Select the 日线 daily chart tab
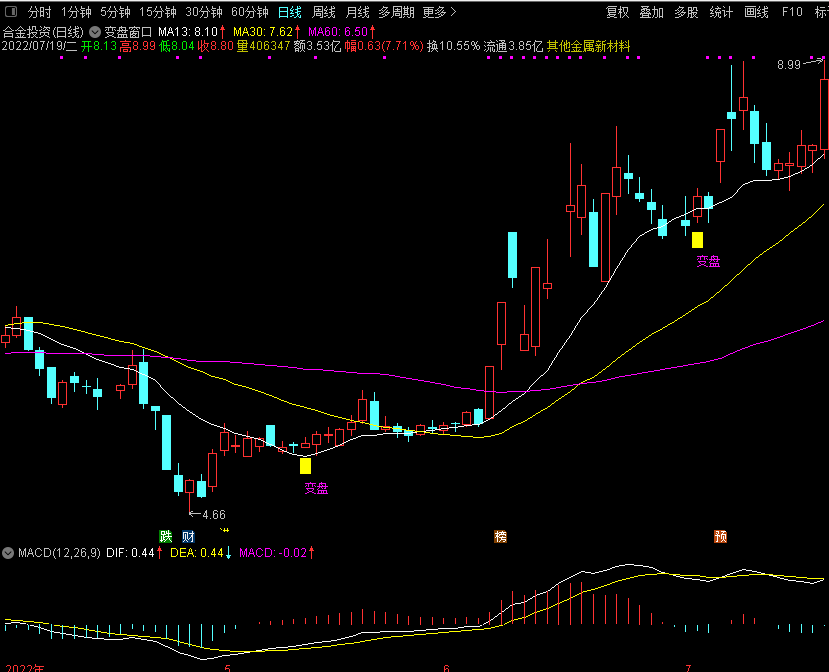Image resolution: width=829 pixels, height=672 pixels. [289, 12]
